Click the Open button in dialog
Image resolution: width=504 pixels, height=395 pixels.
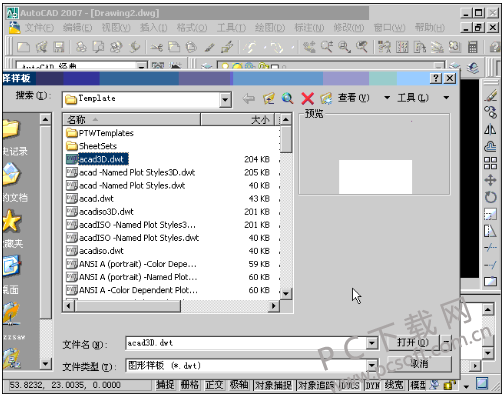click(x=413, y=343)
